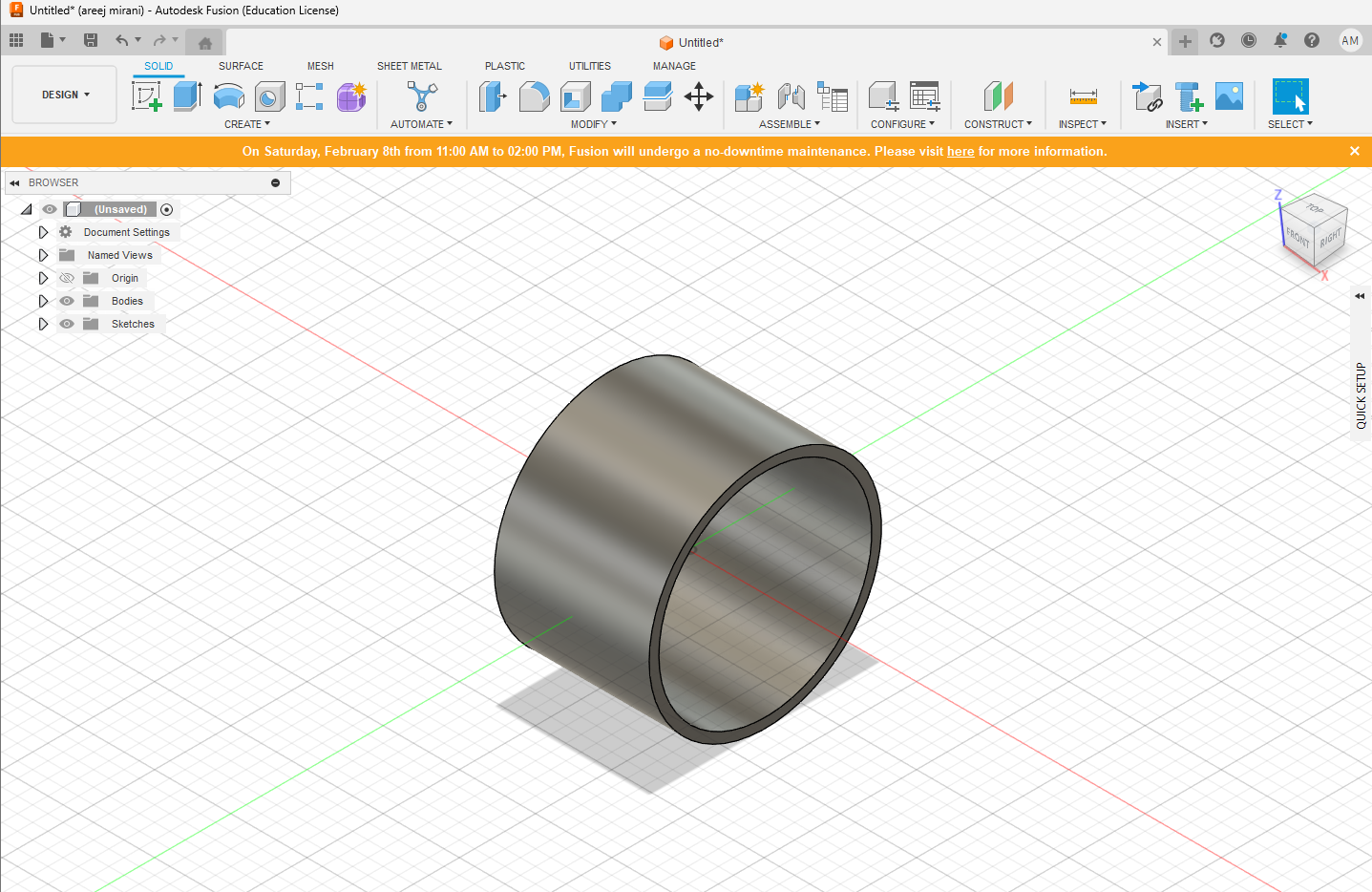Dismiss the orange maintenance banner
Viewport: 1372px width, 892px height.
point(1354,151)
